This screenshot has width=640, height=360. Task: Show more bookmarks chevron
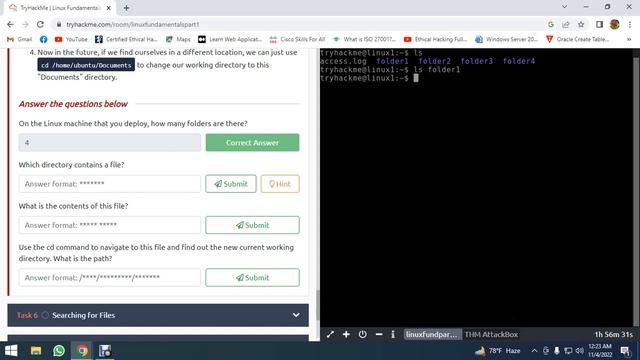point(629,39)
